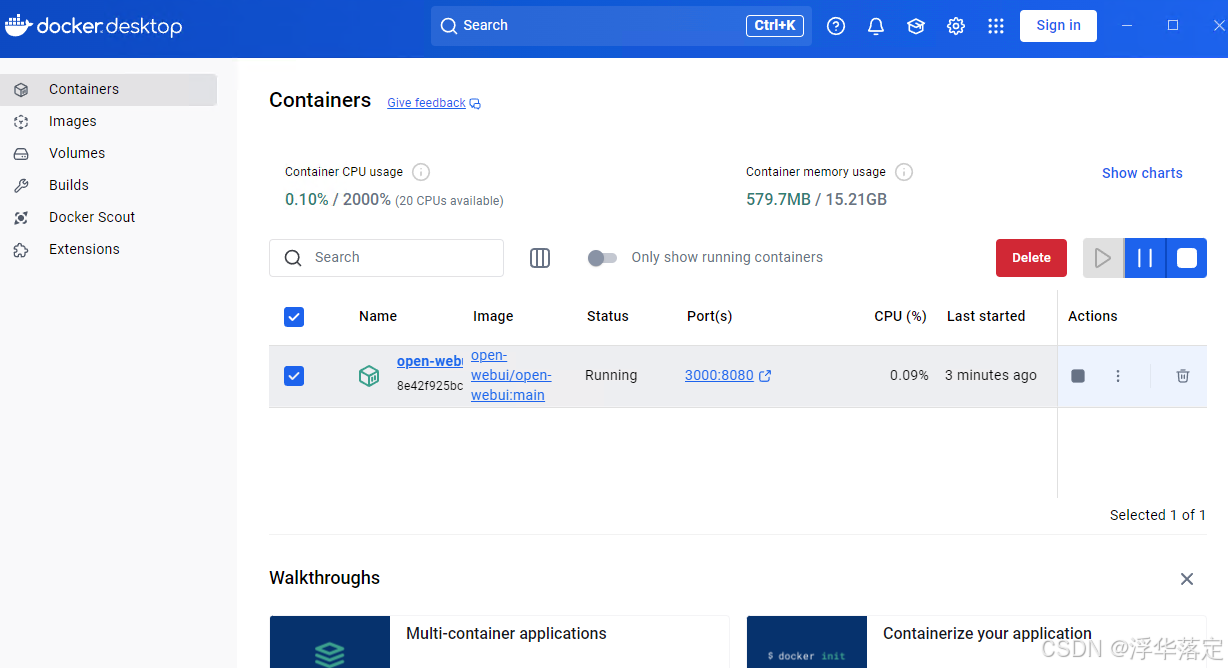The height and width of the screenshot is (668, 1228).
Task: Open the open-webui/open-webui:main image link
Action: 511,376
